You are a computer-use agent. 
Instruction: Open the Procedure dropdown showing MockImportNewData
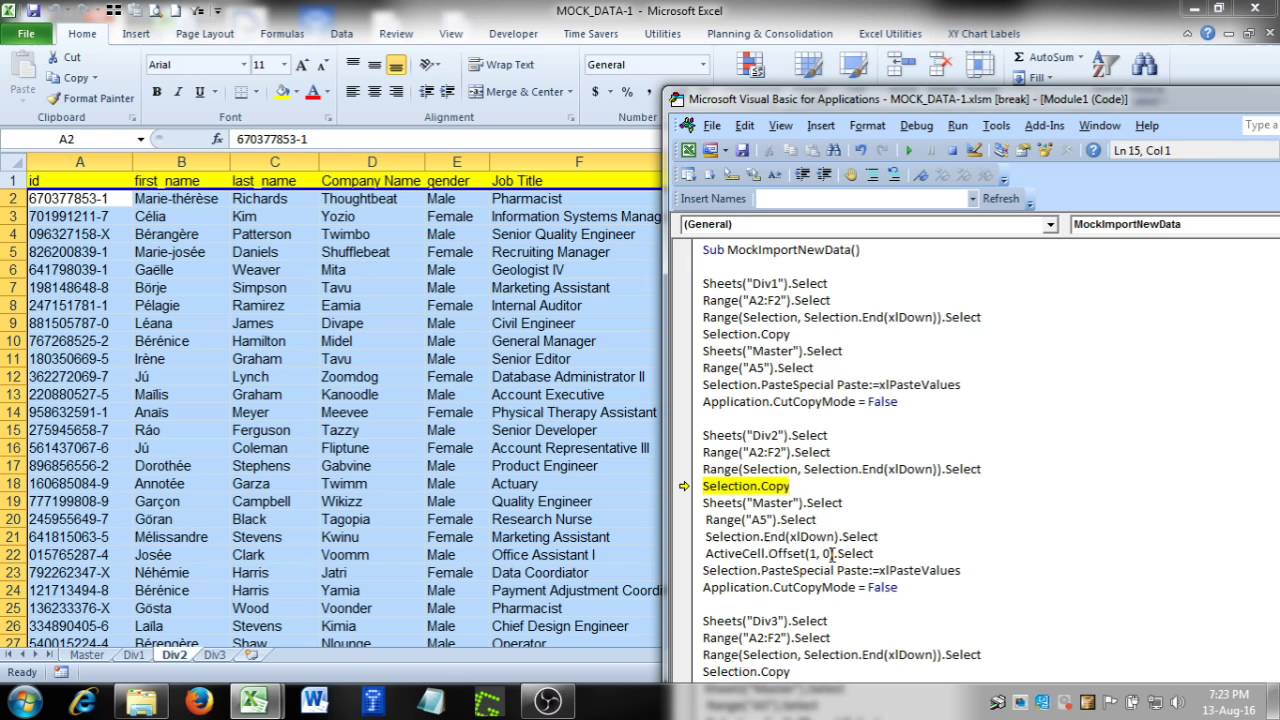[x=1175, y=225]
